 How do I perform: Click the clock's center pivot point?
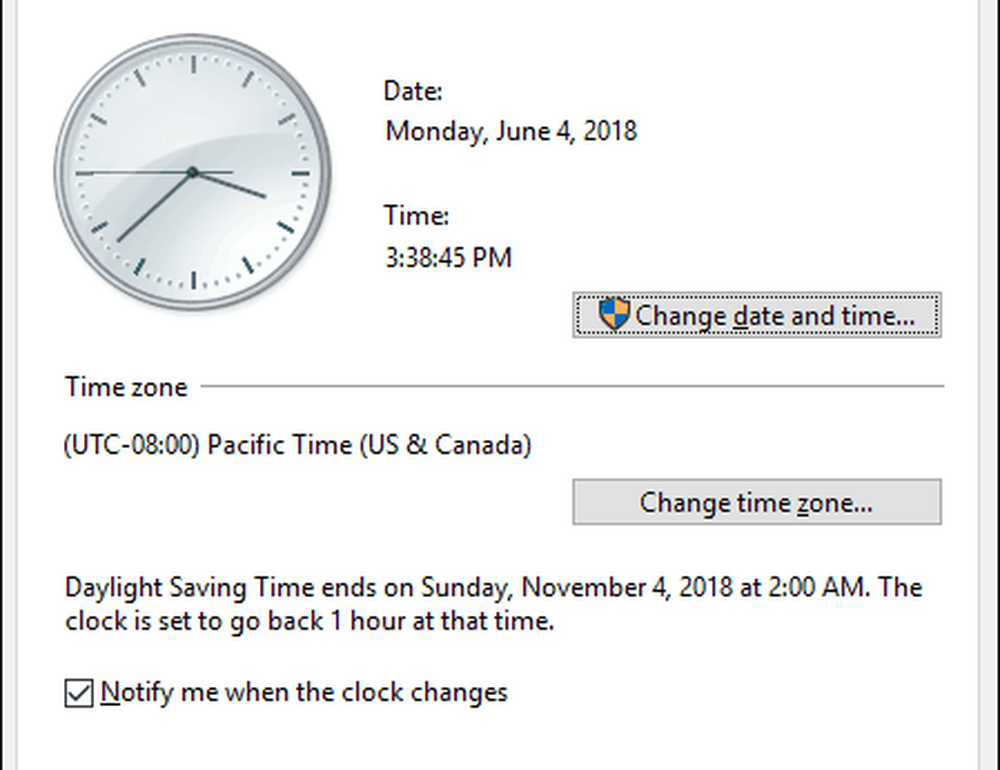point(192,173)
